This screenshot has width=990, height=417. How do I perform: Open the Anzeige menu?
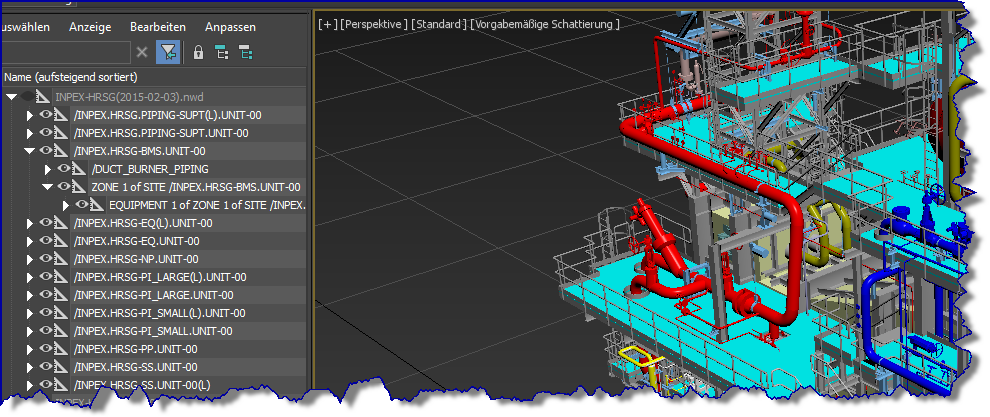[90, 27]
